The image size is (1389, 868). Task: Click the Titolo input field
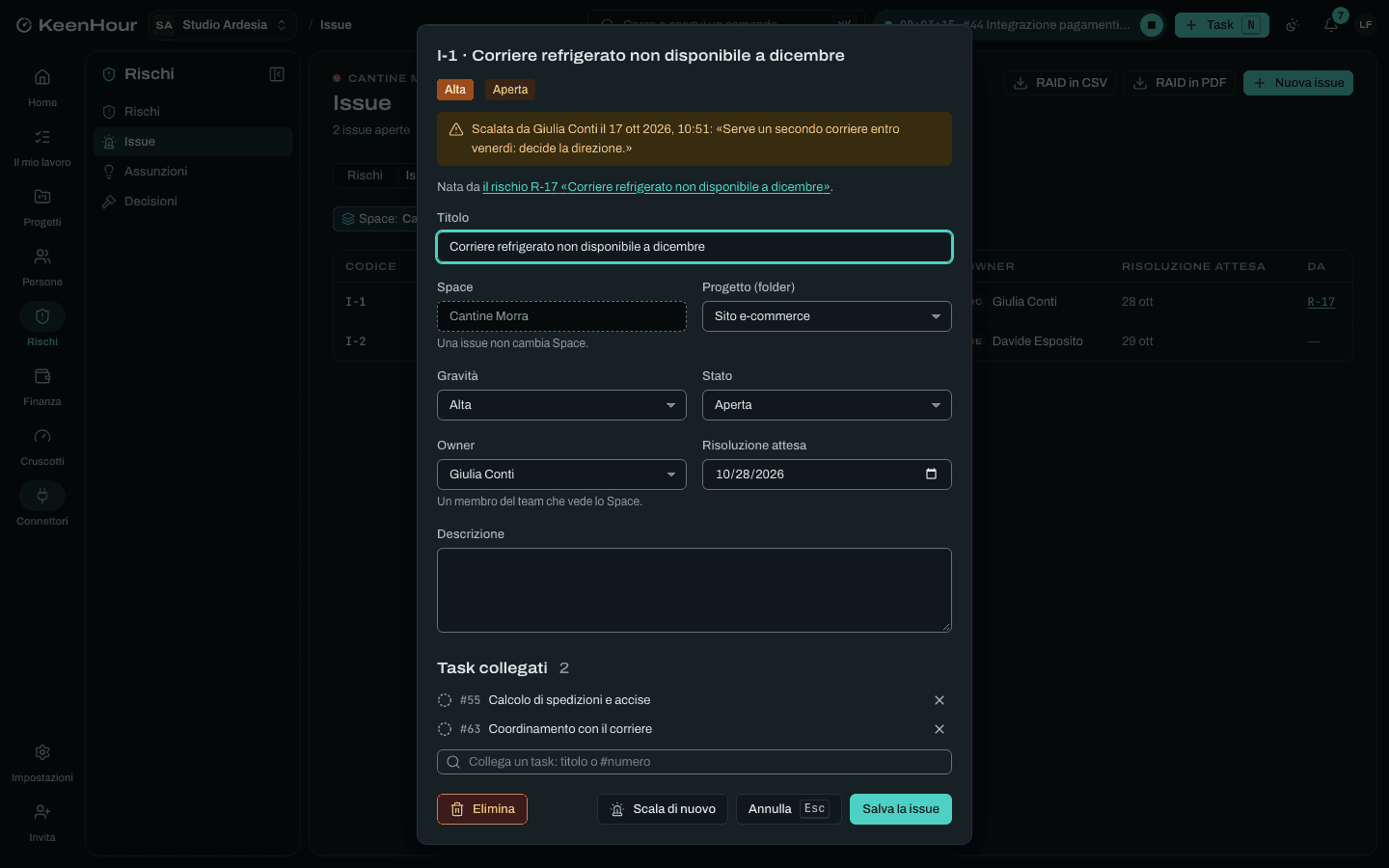694,247
